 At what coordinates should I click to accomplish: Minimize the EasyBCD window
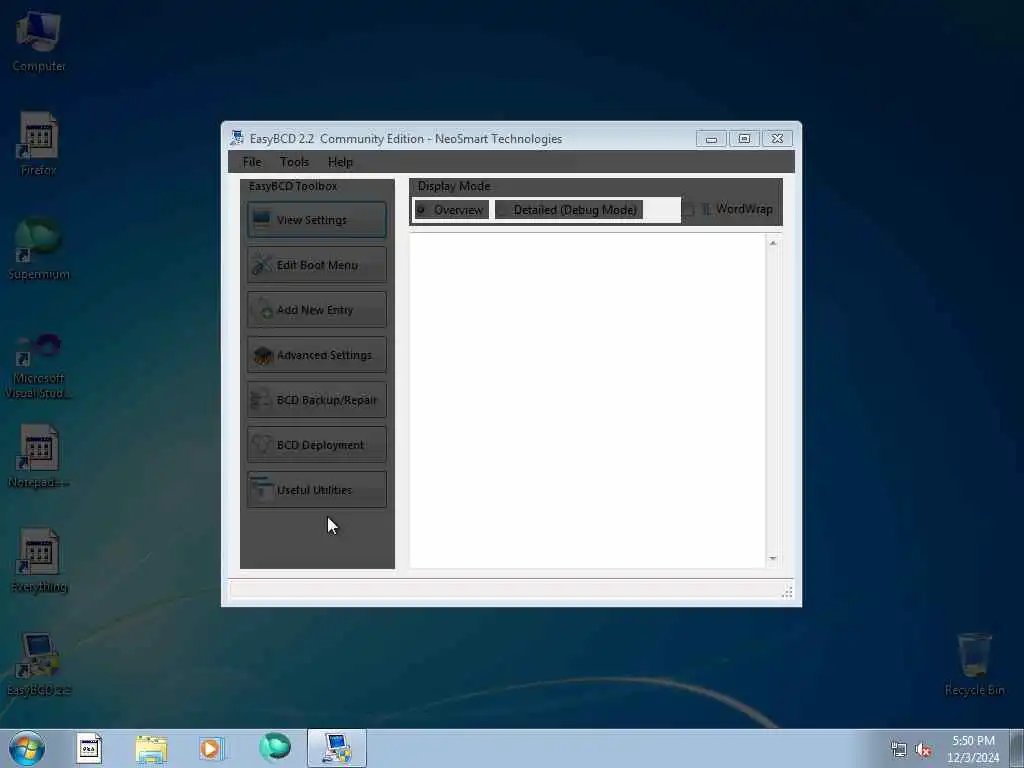point(711,138)
